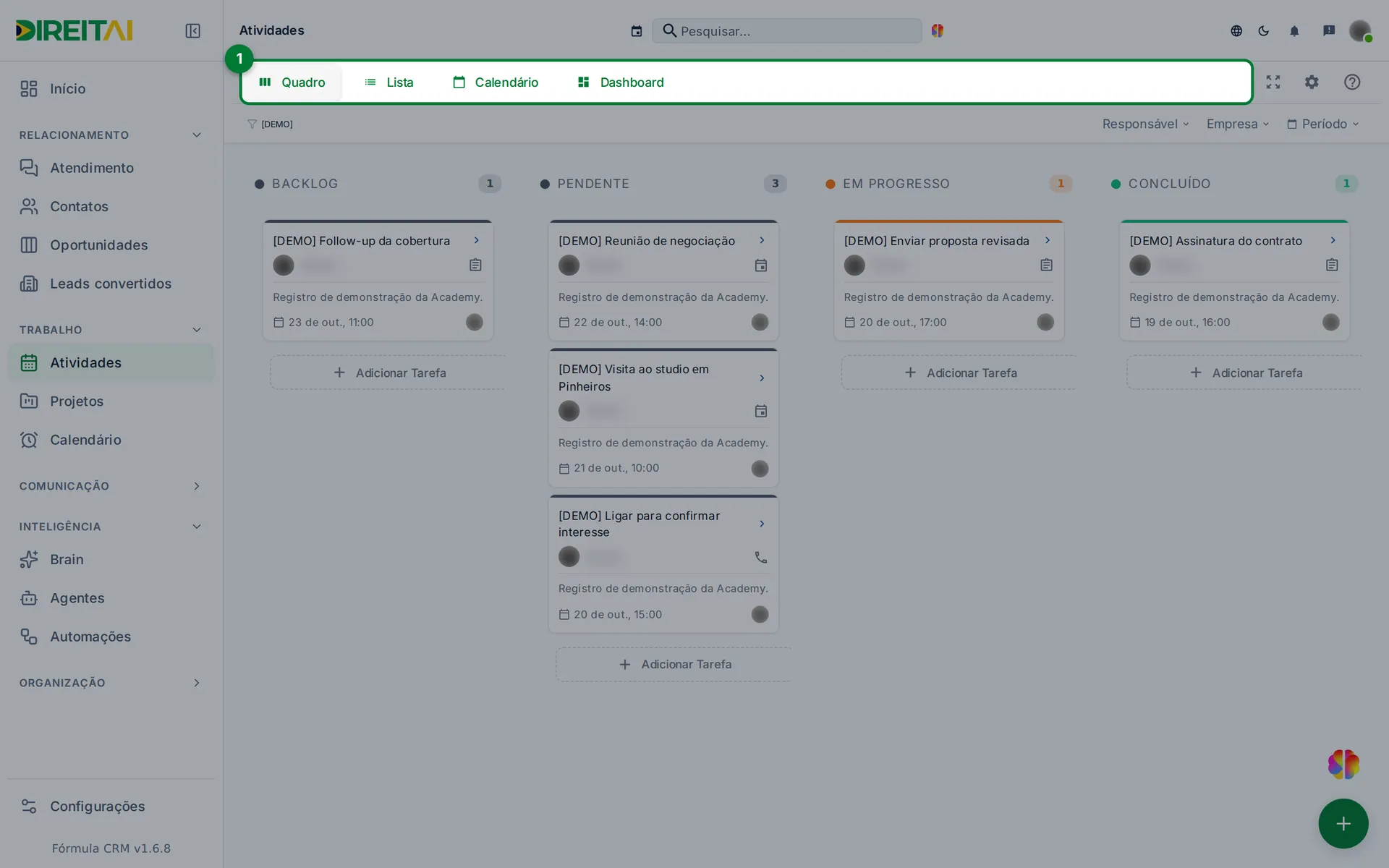Screen dimensions: 1389x868
Task: Open notifications bell
Action: 1294,31
